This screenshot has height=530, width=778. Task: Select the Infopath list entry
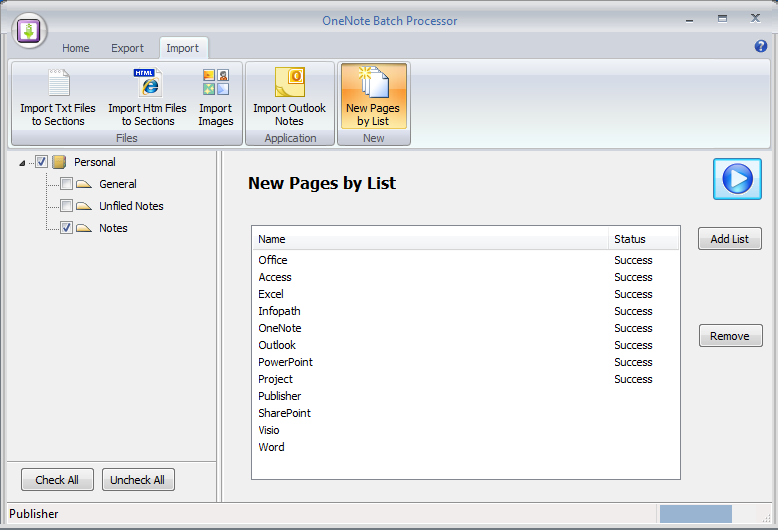click(x=465, y=311)
